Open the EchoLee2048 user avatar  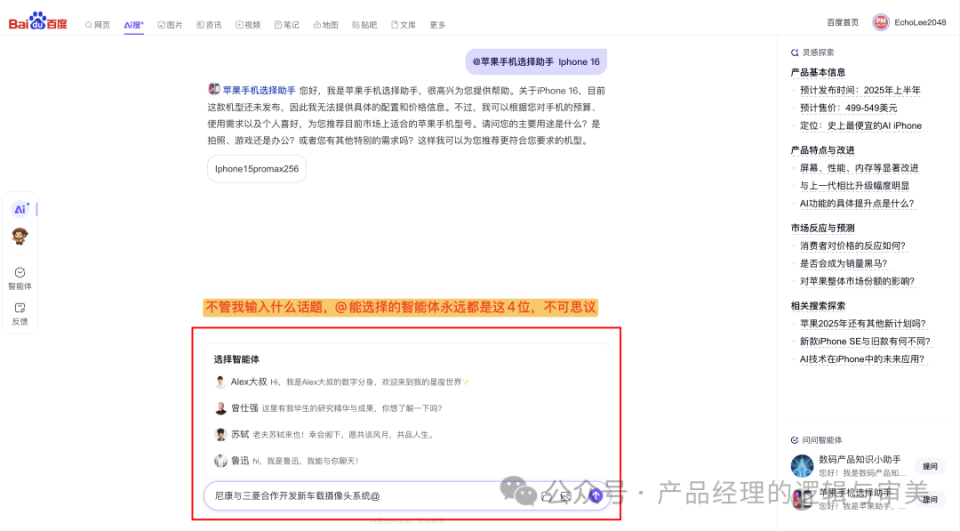tap(880, 22)
